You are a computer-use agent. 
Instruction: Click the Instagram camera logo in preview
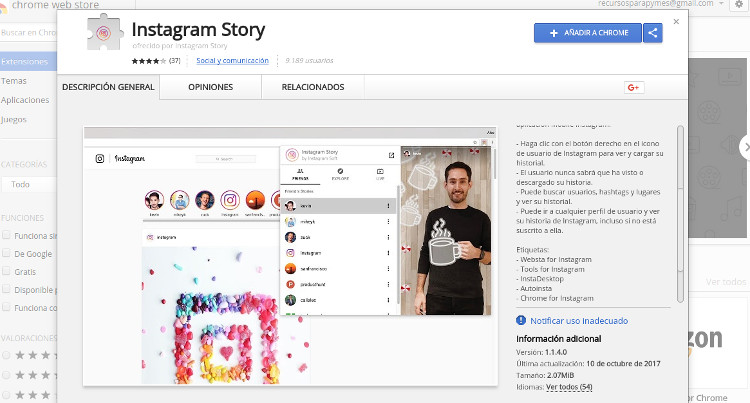tap(99, 159)
